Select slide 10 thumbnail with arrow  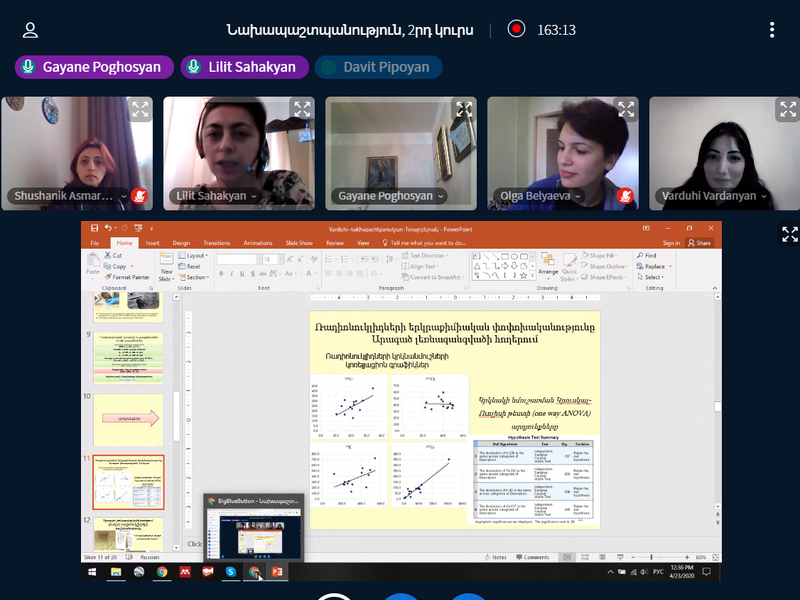coord(129,420)
